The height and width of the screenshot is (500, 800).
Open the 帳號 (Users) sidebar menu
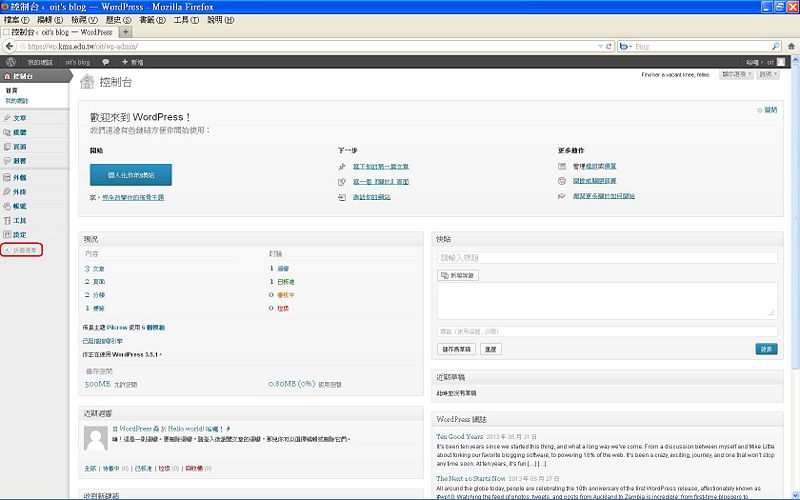(x=20, y=206)
